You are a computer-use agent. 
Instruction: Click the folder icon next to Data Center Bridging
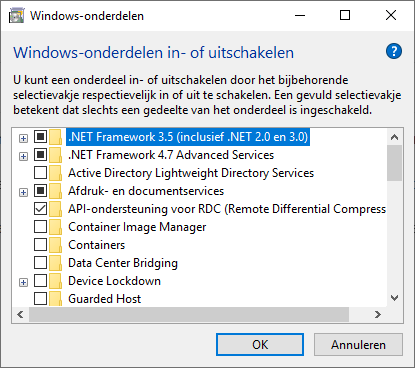pos(55,263)
